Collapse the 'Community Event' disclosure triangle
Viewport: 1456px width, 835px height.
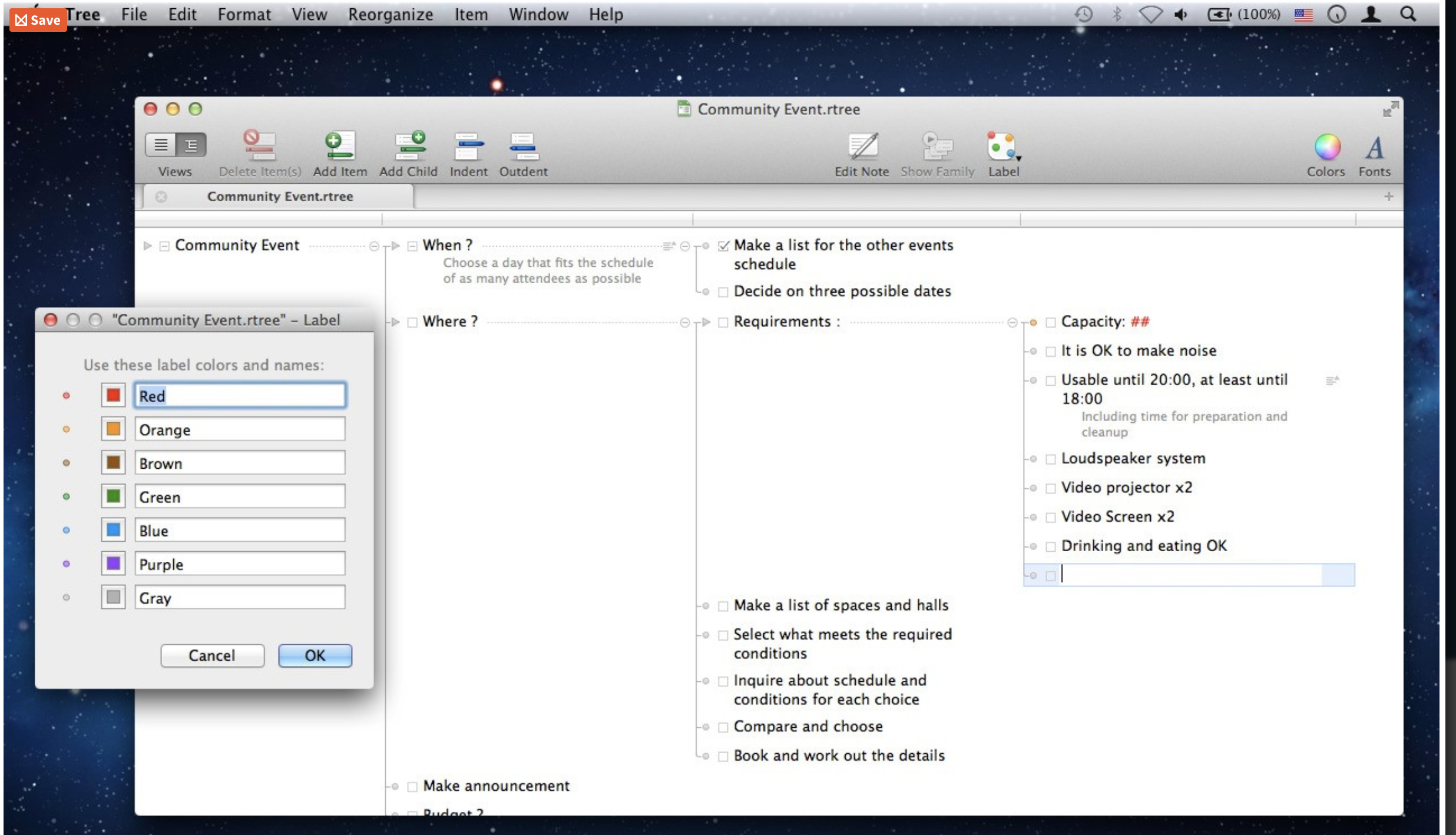[147, 246]
